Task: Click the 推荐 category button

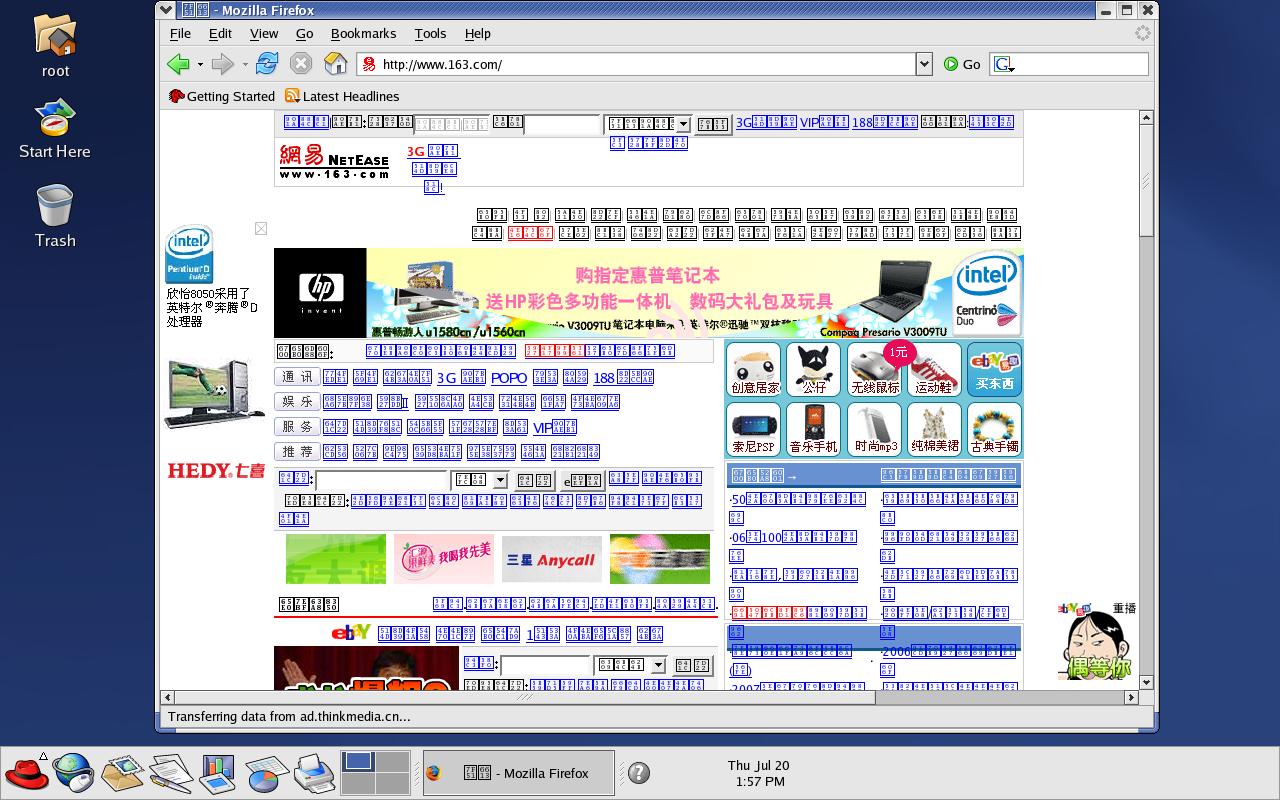Action: tap(297, 451)
